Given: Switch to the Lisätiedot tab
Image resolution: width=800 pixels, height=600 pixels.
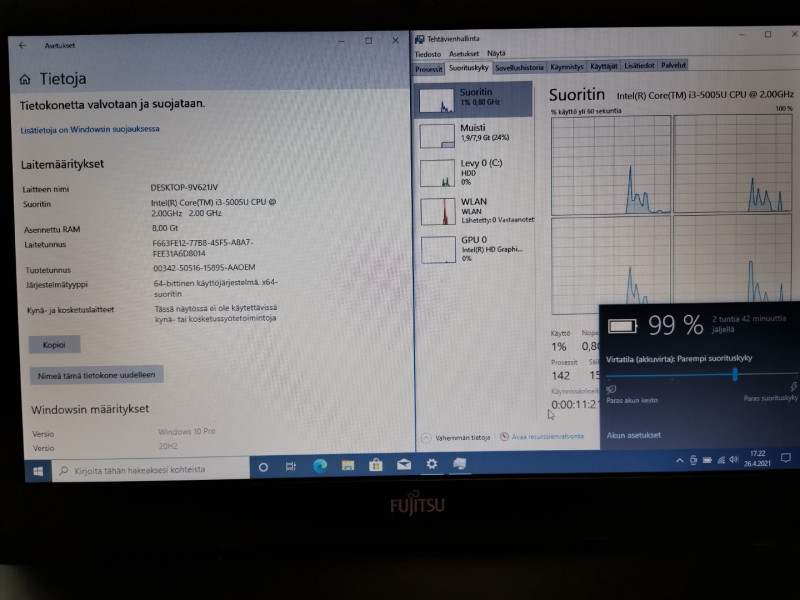Looking at the screenshot, I should click(639, 66).
